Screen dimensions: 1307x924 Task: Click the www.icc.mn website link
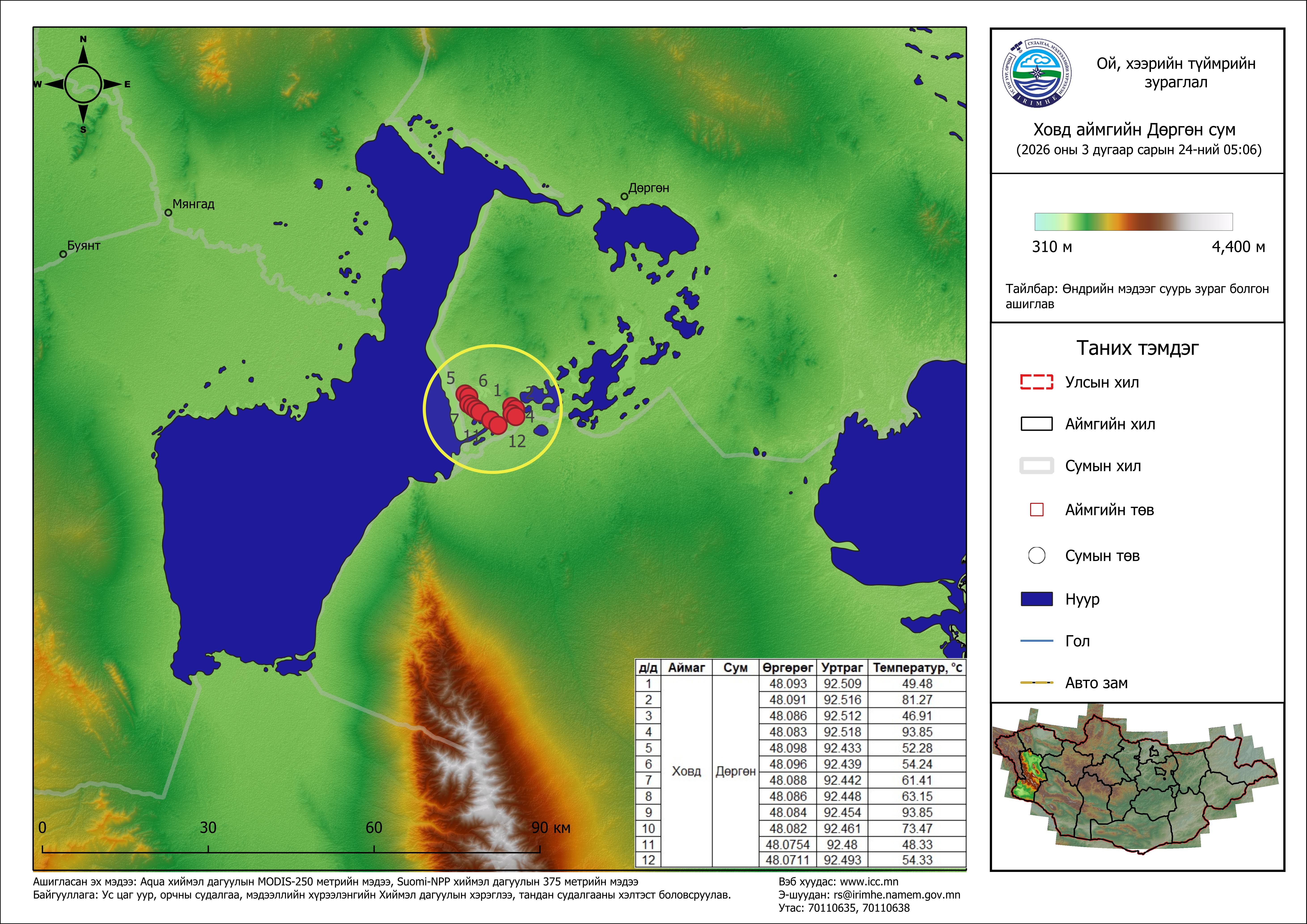pos(869,882)
